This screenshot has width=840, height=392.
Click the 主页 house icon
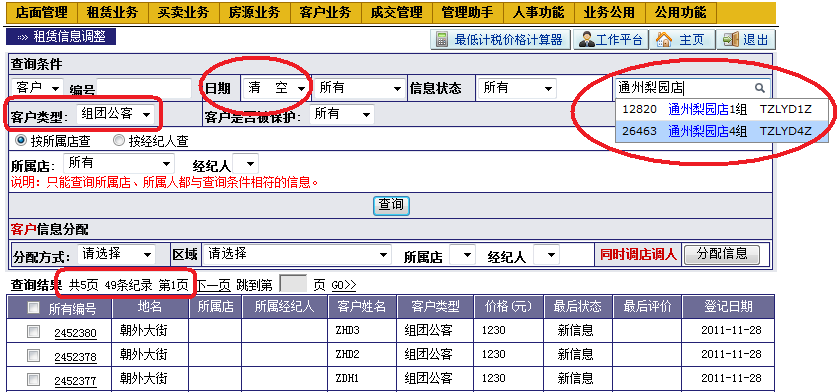coord(664,40)
